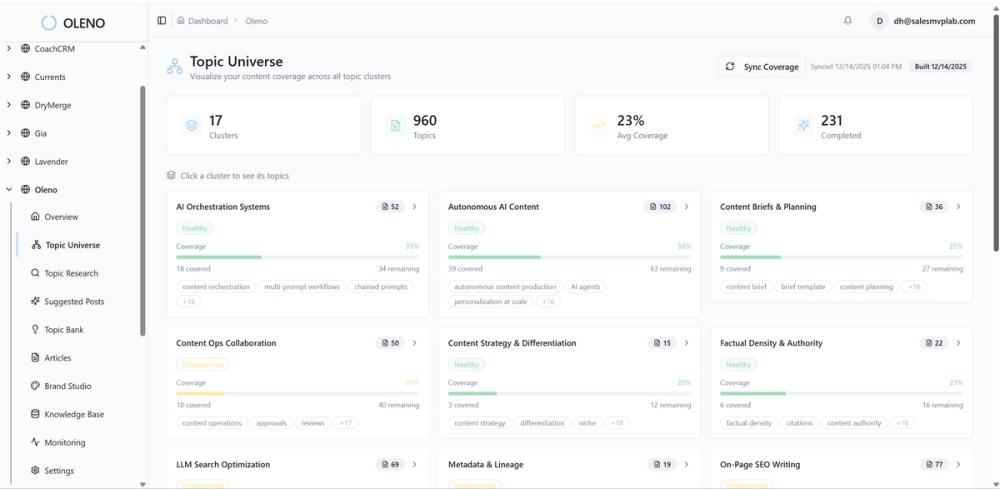Click the Topic Research magnifier icon
Image resolution: width=1000 pixels, height=489 pixels.
(35, 273)
